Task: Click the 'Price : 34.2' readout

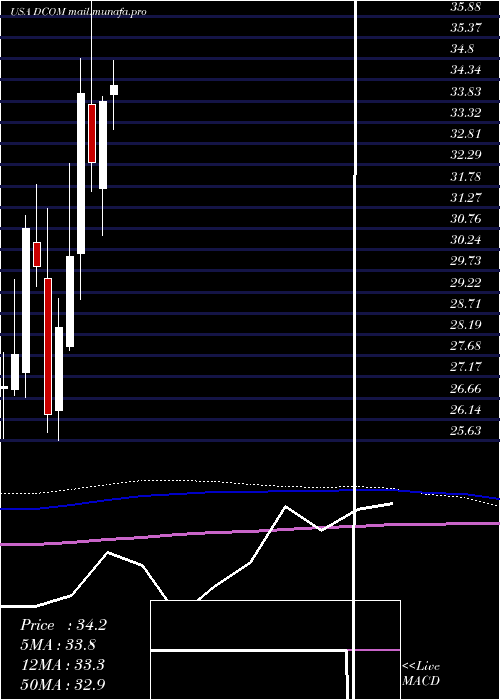Action: (x=63, y=625)
